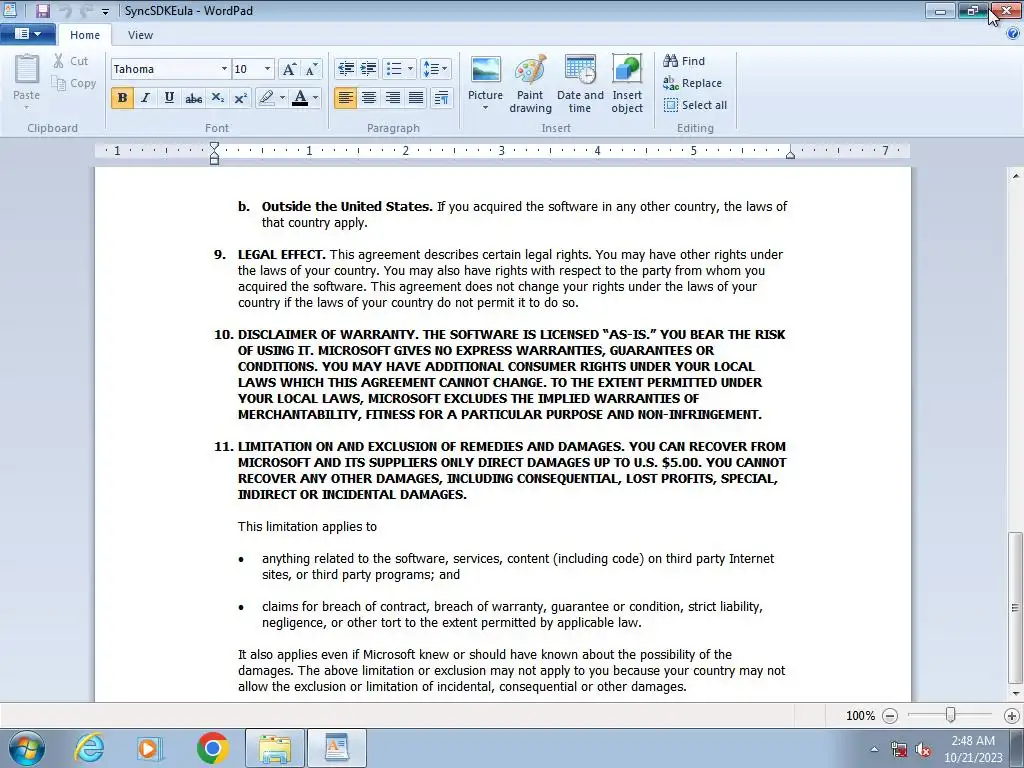
Task: Zoom out with the minus button
Action: [x=889, y=716]
